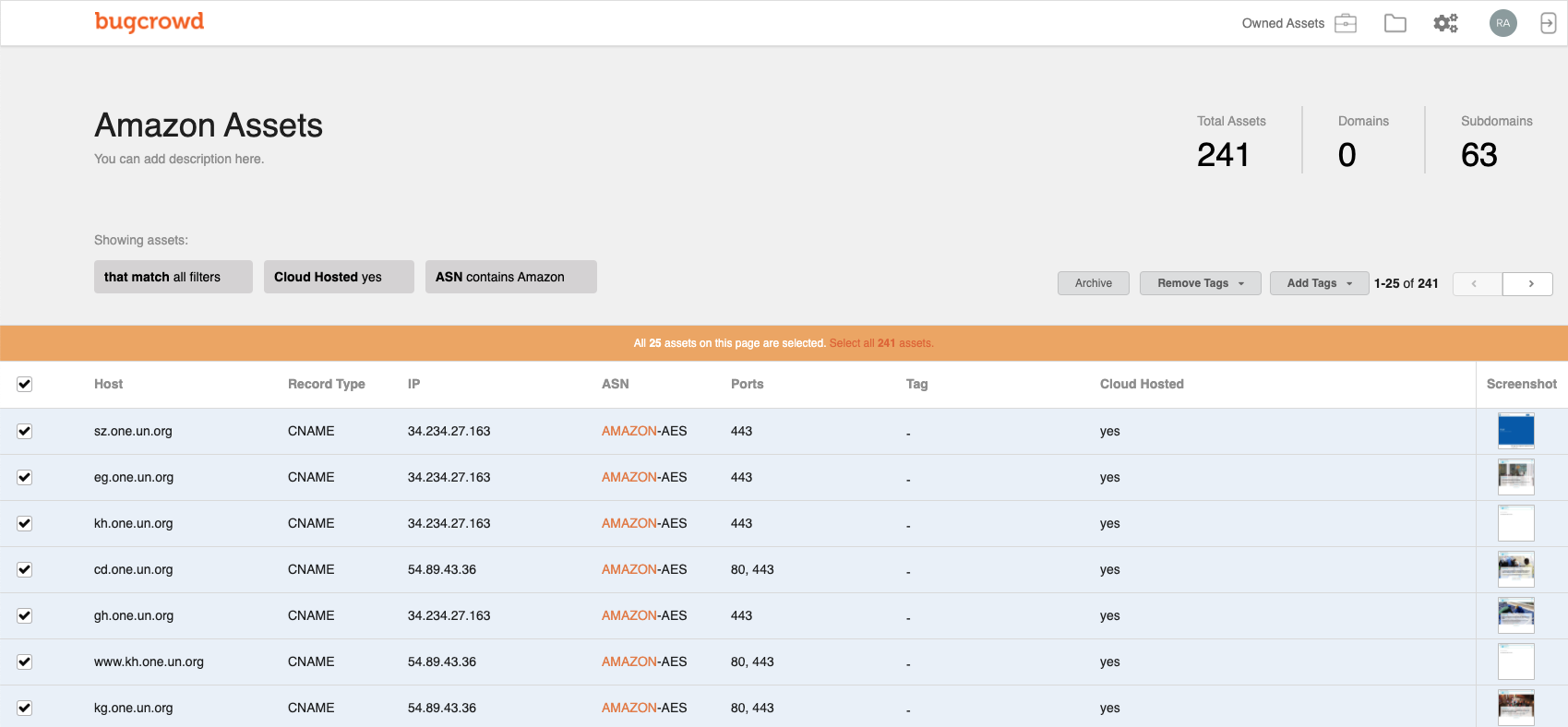Click 'You can add description here' text
Viewport: 1568px width, 727px height.
tap(179, 159)
